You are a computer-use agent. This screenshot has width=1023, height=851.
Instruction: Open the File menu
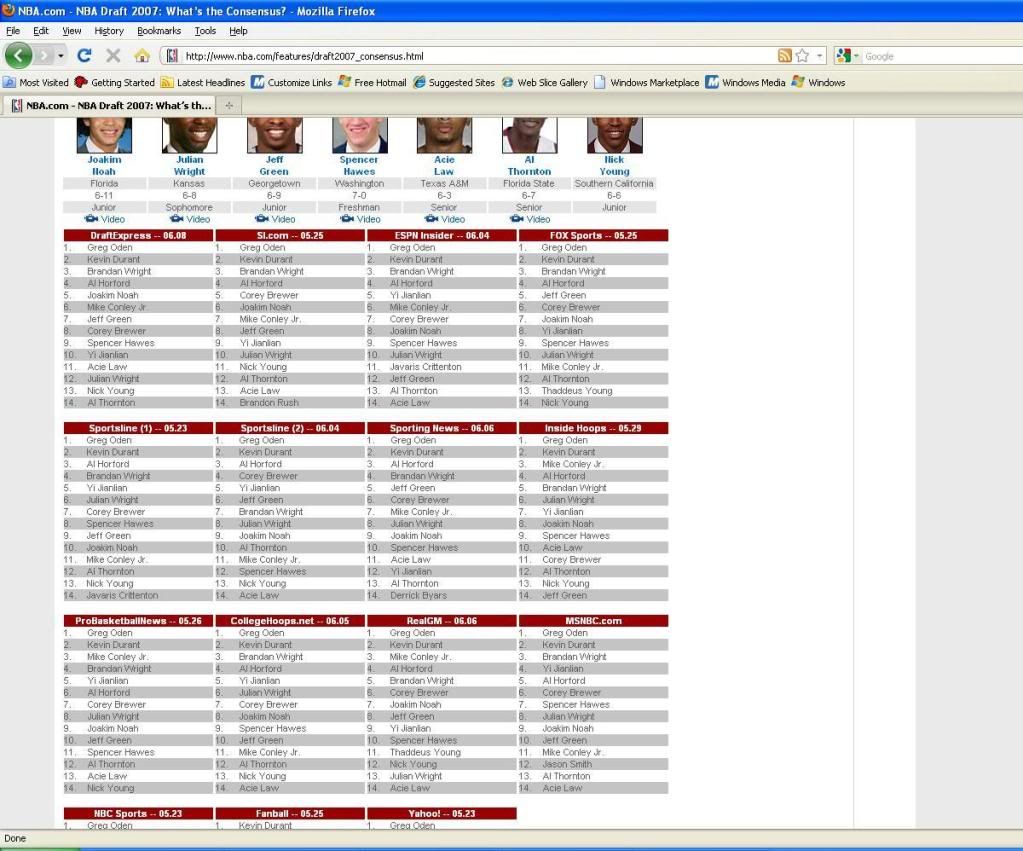click(x=13, y=31)
